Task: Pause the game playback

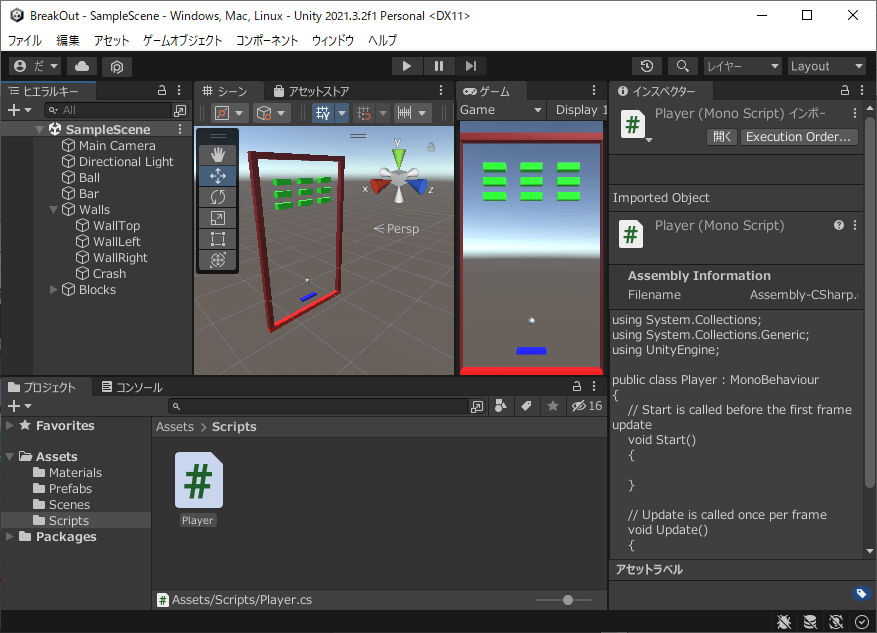Action: pos(438,67)
